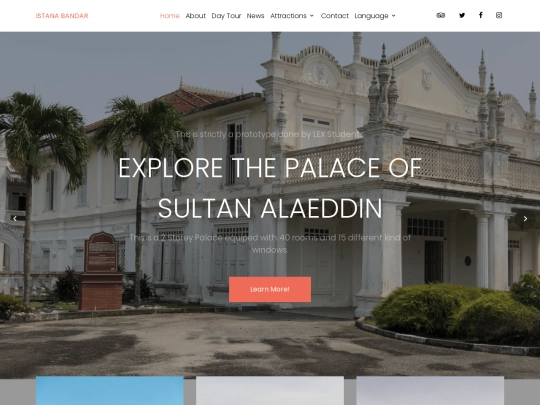Click the ISTANA BANDAR logo link

pos(62,16)
